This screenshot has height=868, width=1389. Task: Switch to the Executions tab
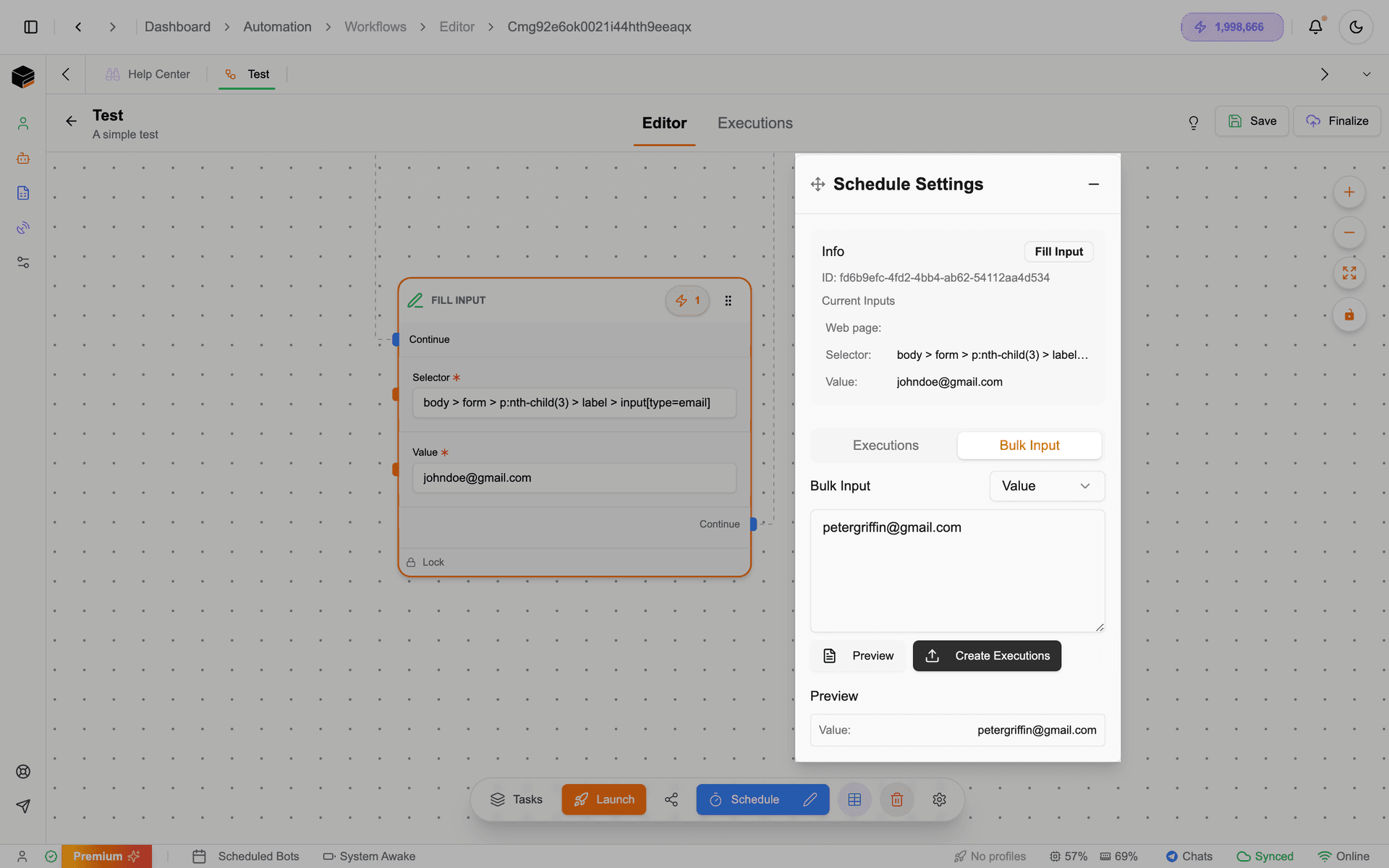[755, 123]
